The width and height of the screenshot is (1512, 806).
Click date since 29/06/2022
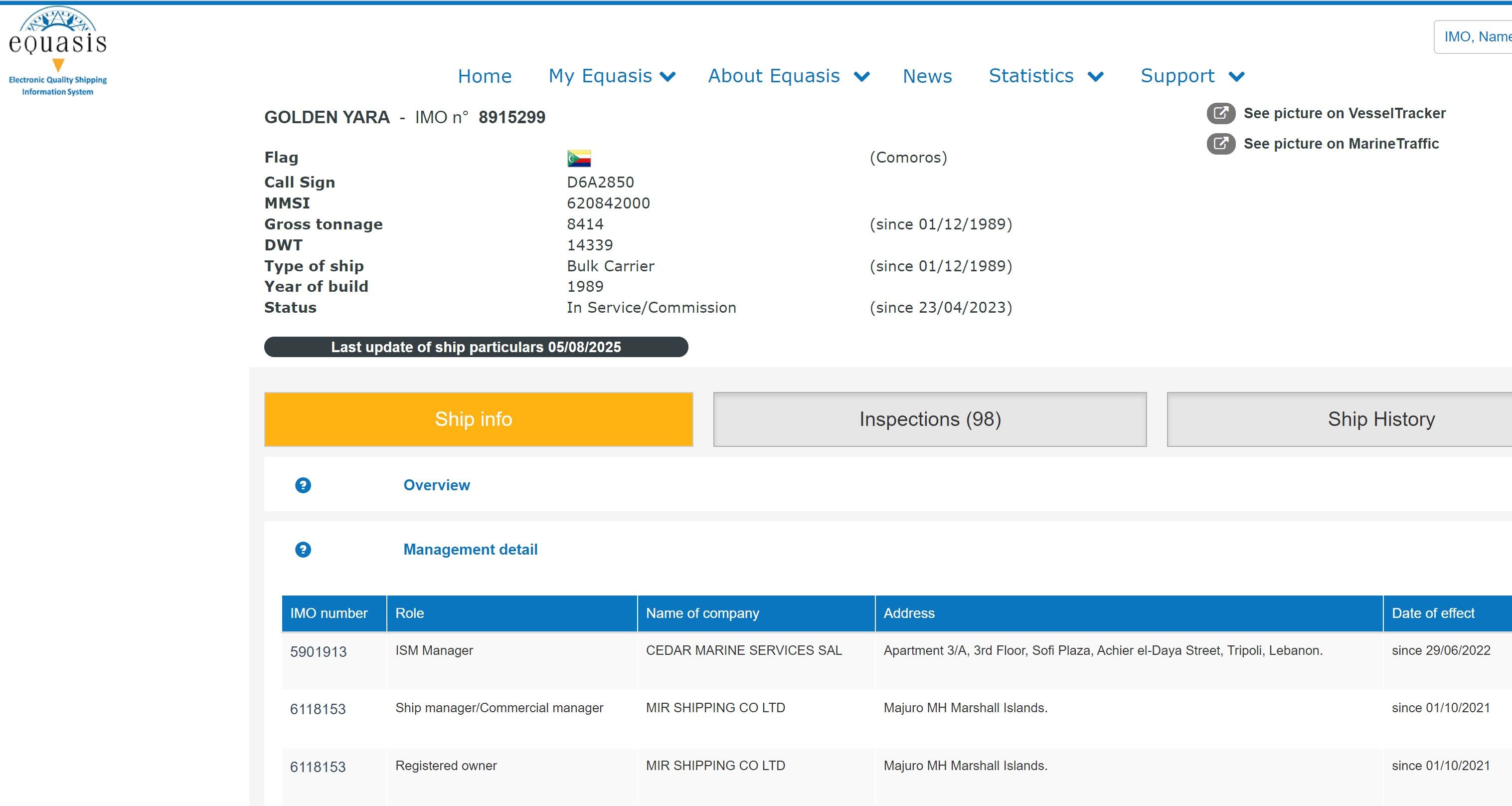(x=1441, y=650)
